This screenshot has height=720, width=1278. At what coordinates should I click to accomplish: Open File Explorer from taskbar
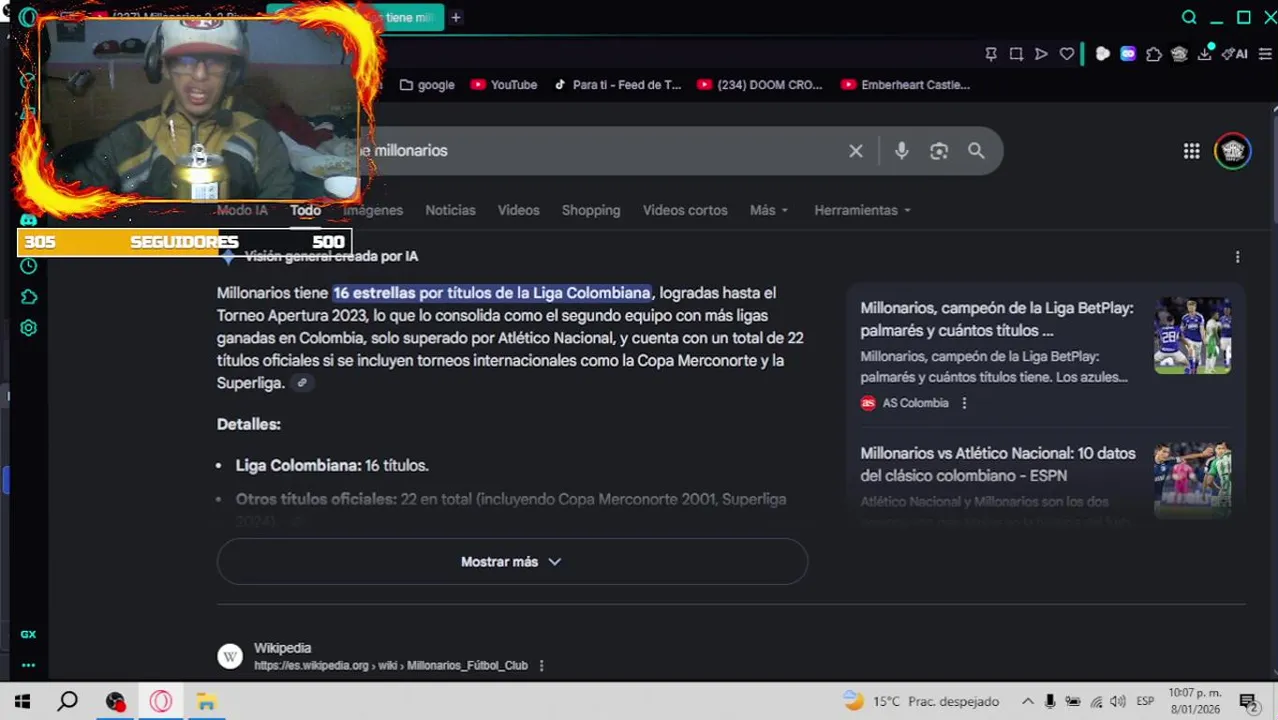[x=206, y=702]
